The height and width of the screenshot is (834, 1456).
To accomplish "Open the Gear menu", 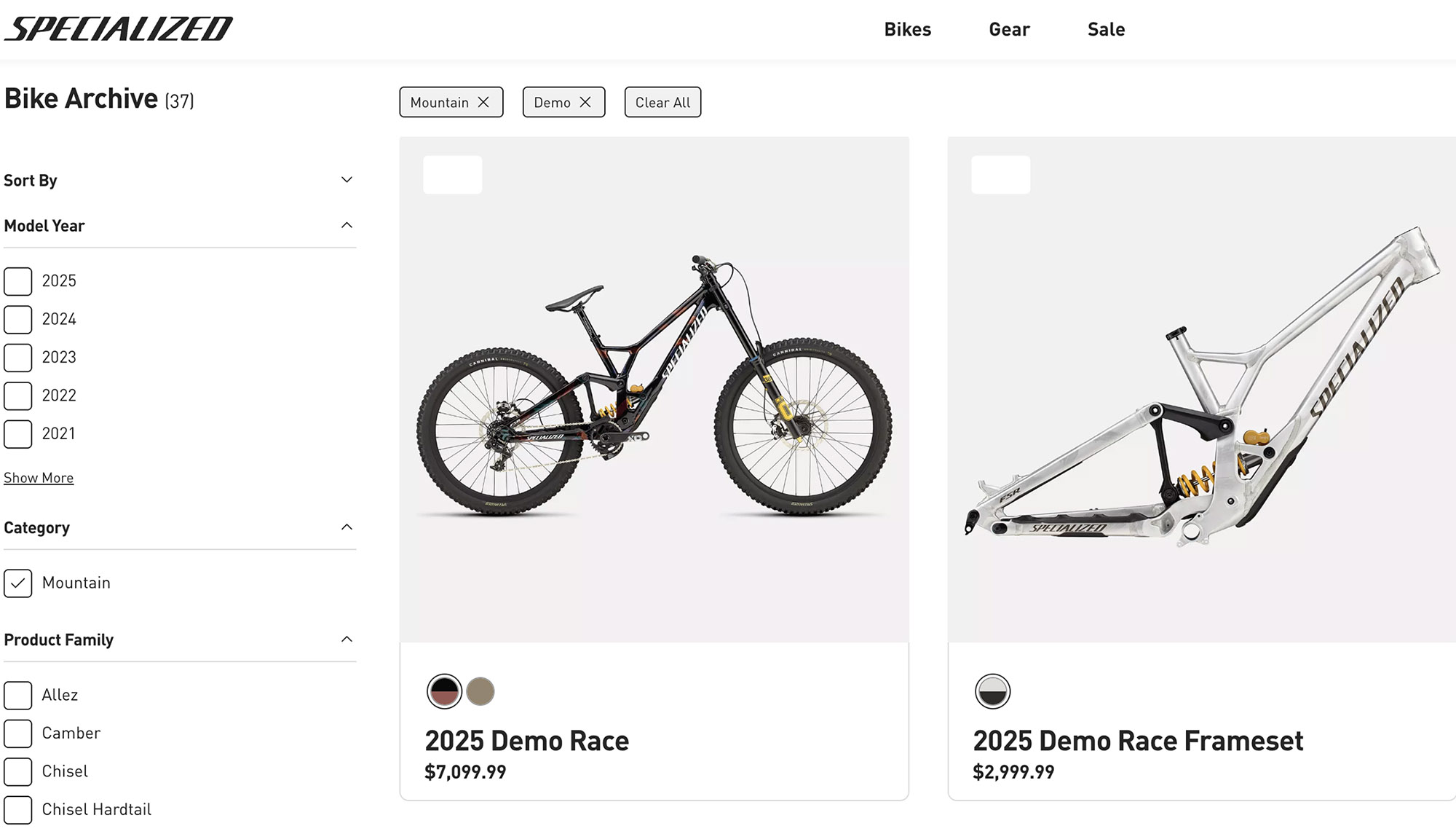I will coord(1009,30).
